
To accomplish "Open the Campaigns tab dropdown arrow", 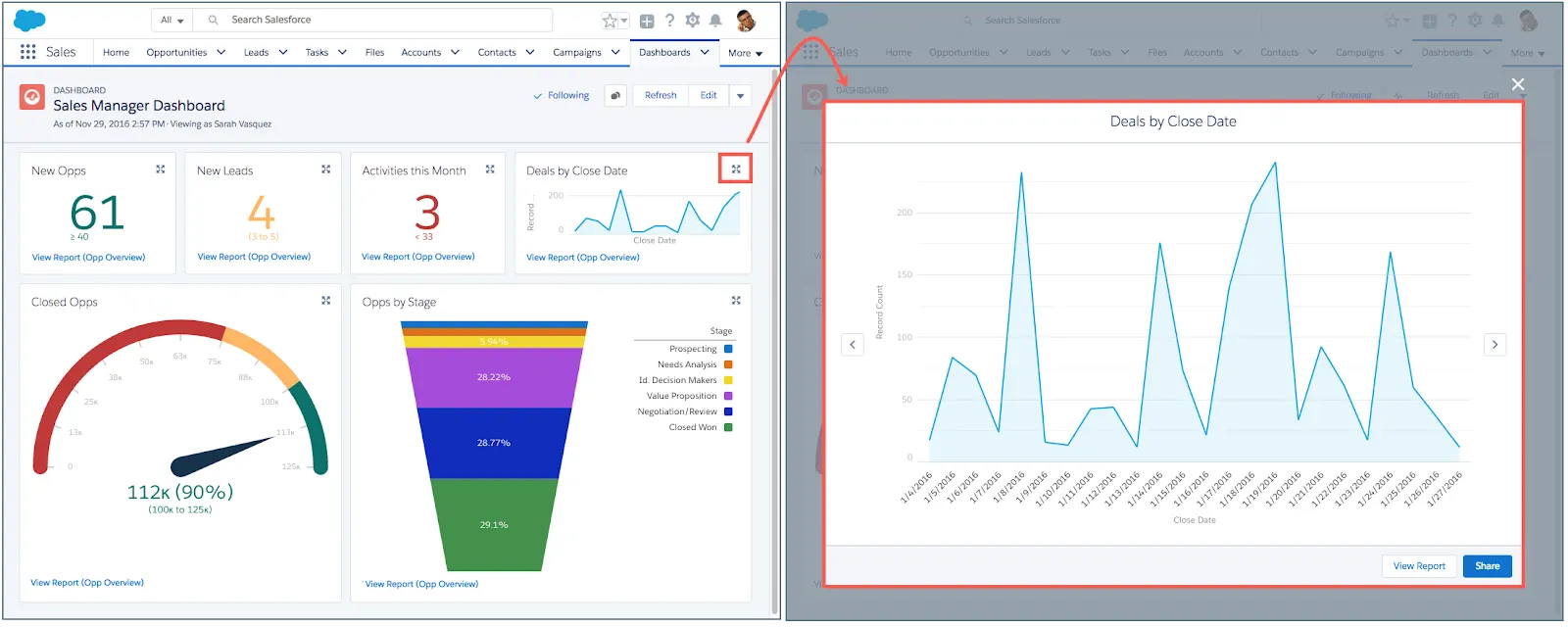I will [x=615, y=52].
